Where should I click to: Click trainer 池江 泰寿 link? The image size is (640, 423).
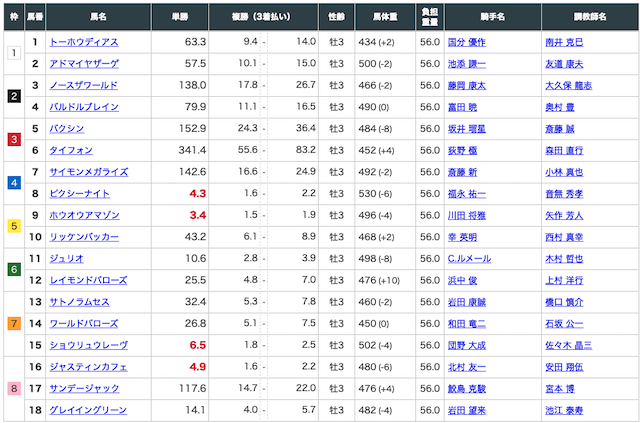click(564, 410)
